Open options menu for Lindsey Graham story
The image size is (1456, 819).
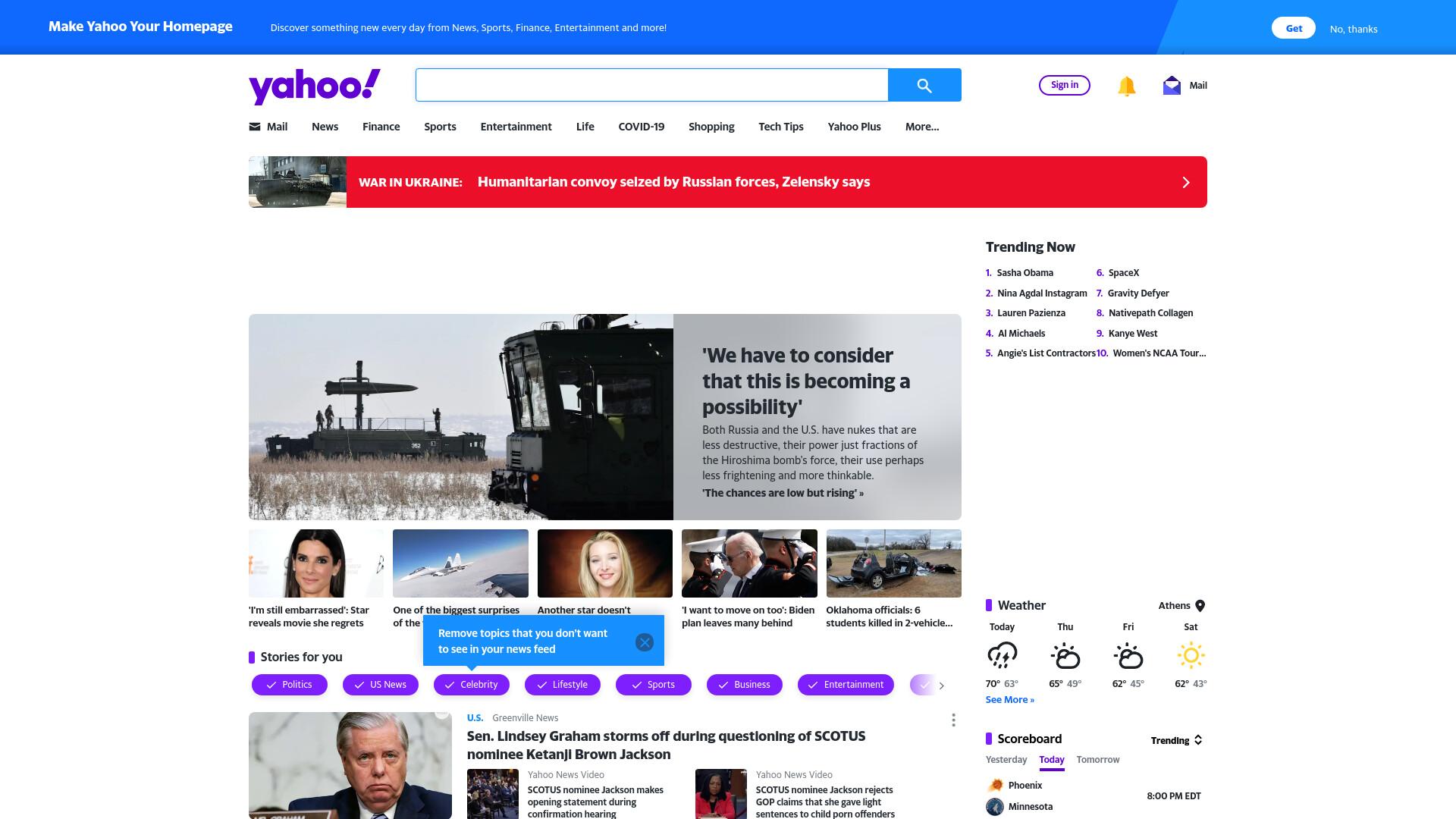953,720
